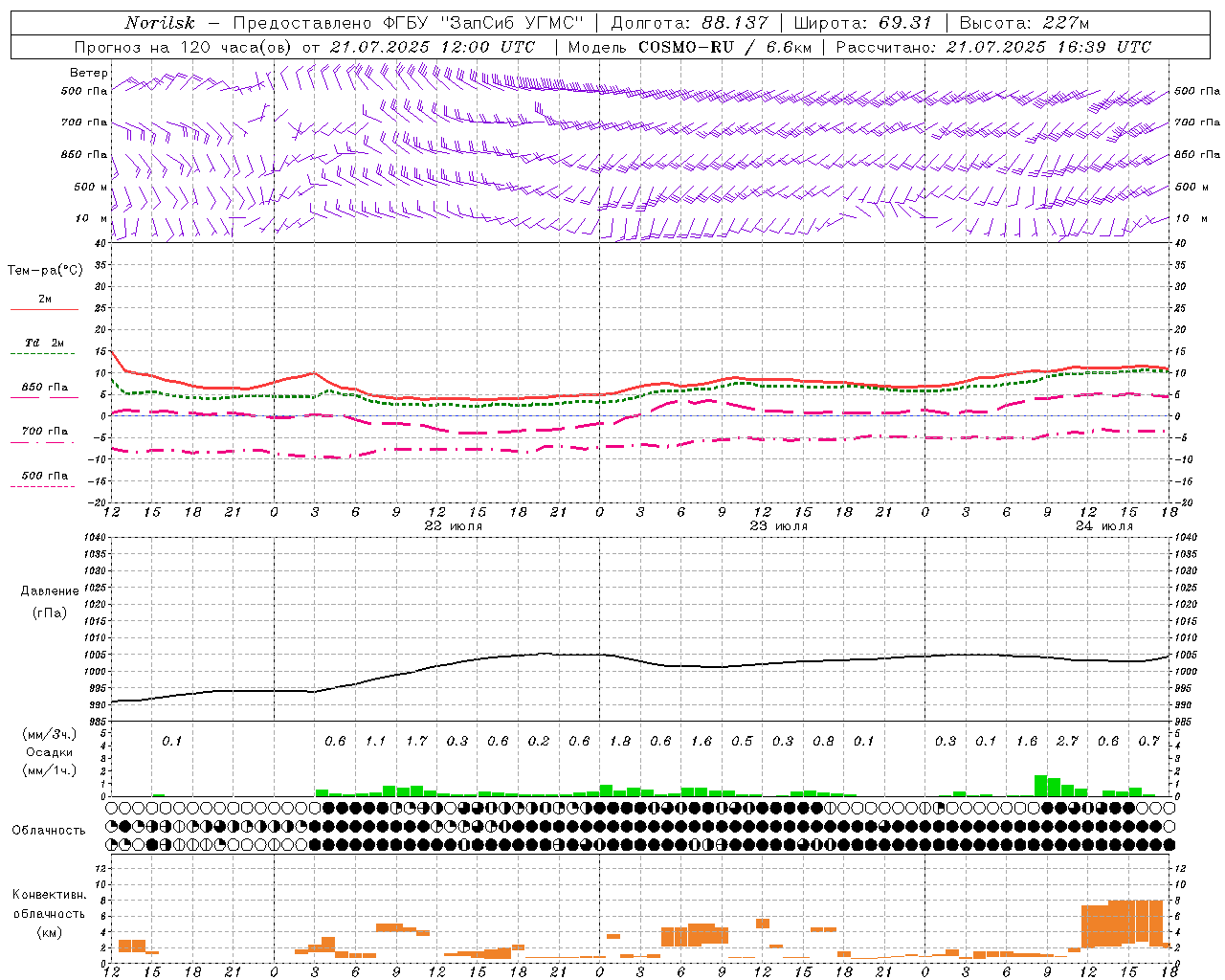Click the Td 2м legend entry

pyautogui.click(x=45, y=343)
